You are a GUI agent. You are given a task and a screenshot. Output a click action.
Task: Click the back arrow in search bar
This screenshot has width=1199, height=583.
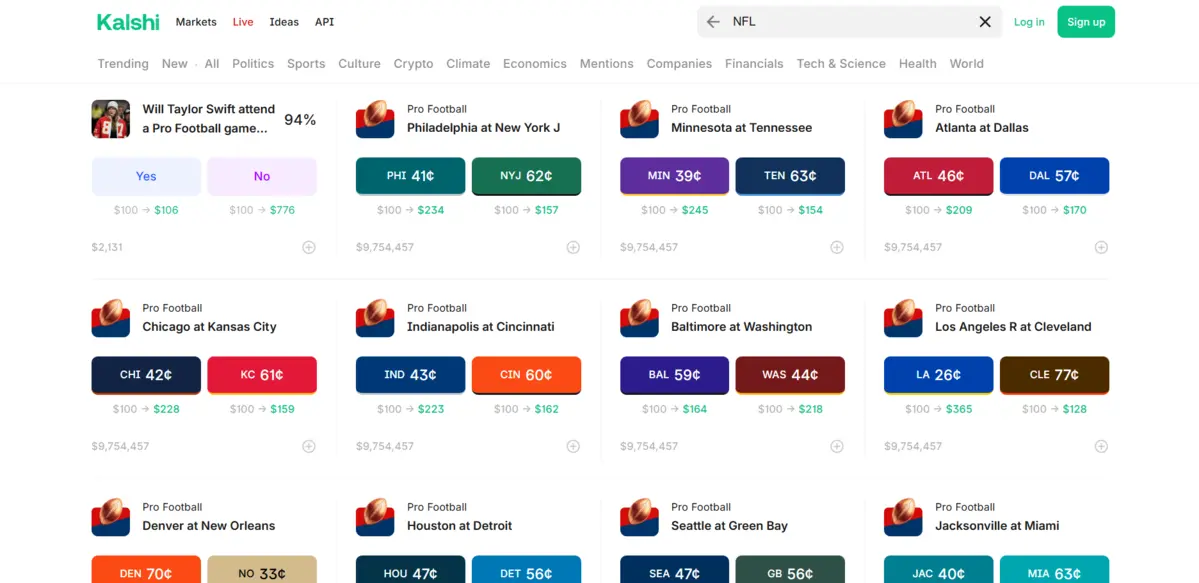pos(713,22)
